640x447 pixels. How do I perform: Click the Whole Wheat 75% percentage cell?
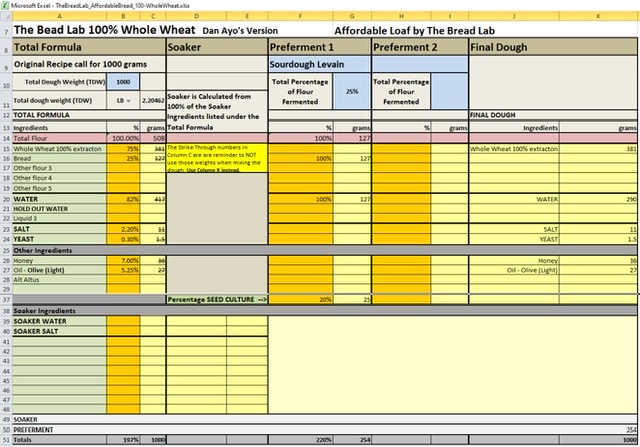[123, 149]
